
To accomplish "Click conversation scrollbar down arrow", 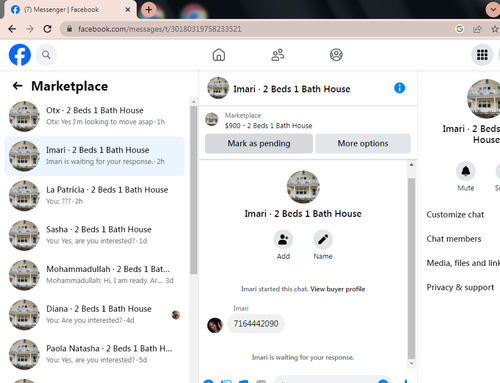I will 411,363.
